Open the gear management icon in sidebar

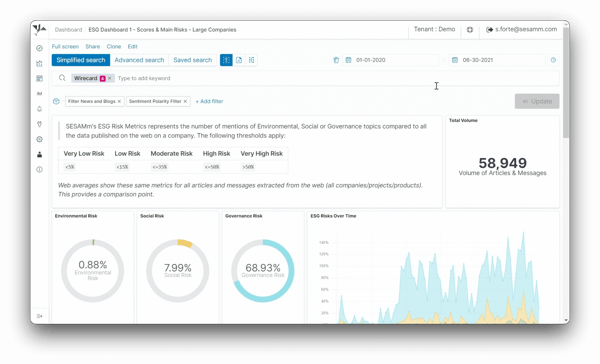click(x=39, y=139)
